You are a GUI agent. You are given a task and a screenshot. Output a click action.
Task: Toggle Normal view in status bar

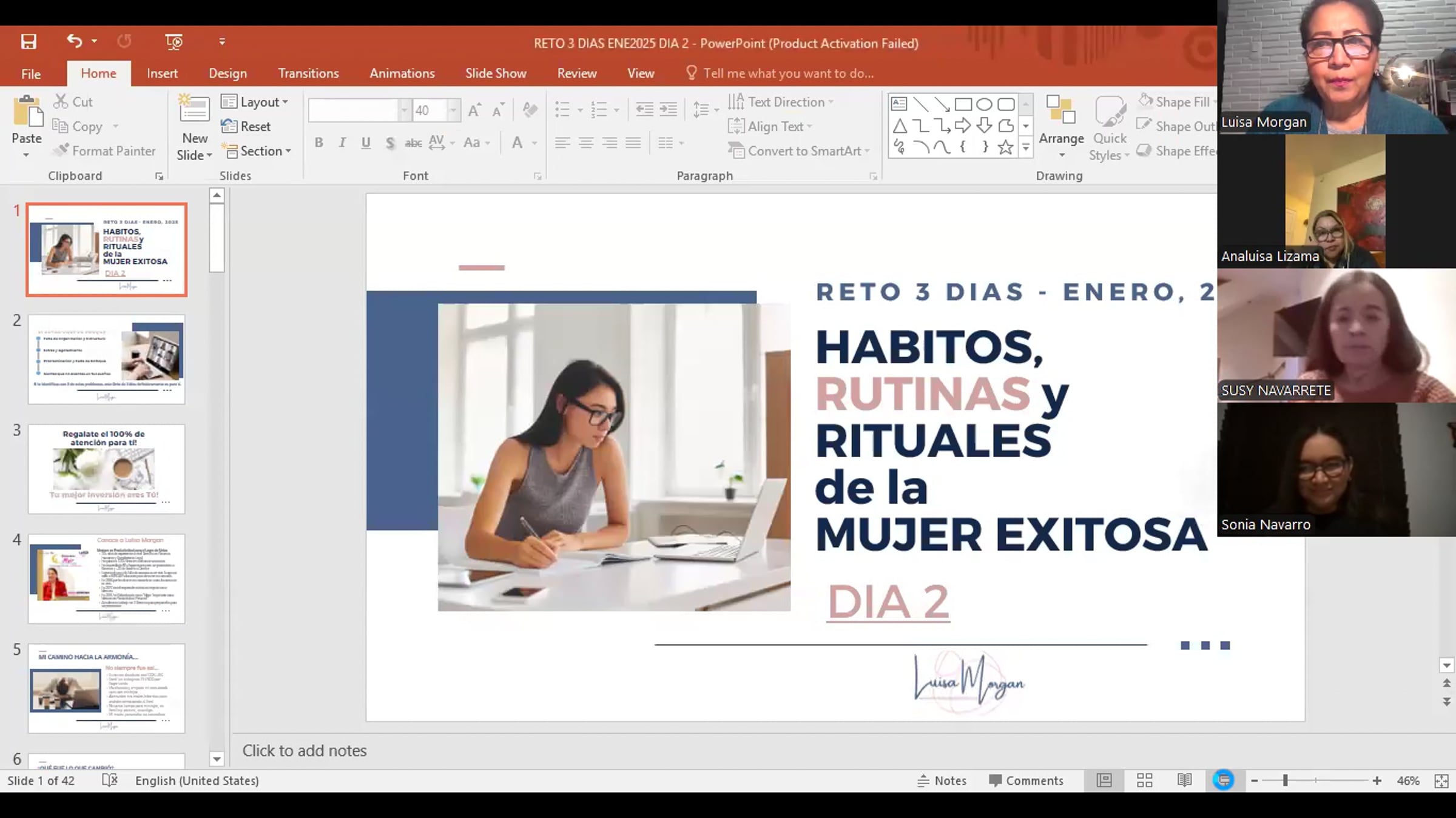(x=1104, y=780)
